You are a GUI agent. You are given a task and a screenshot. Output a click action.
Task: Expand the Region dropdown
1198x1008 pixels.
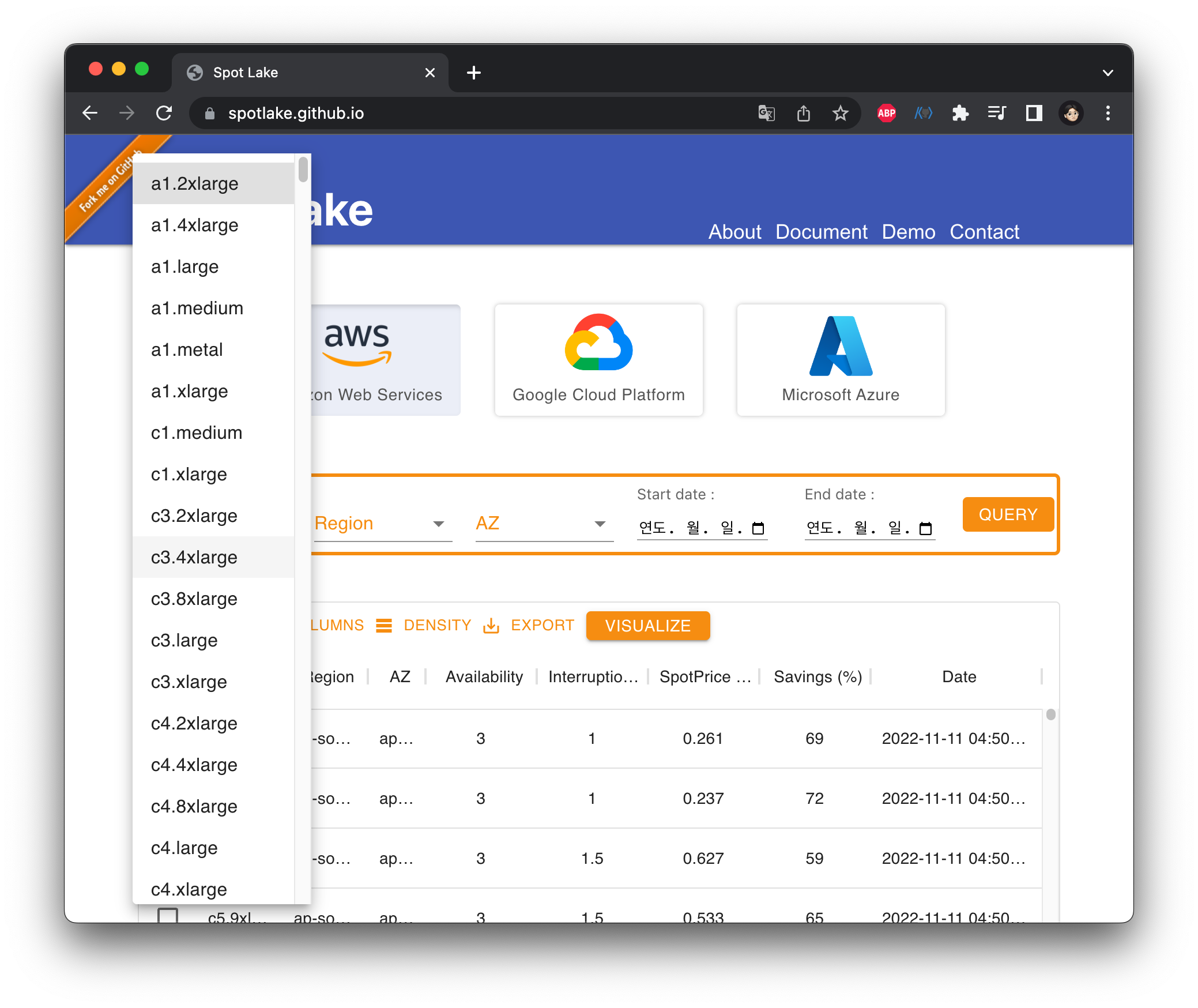point(439,524)
